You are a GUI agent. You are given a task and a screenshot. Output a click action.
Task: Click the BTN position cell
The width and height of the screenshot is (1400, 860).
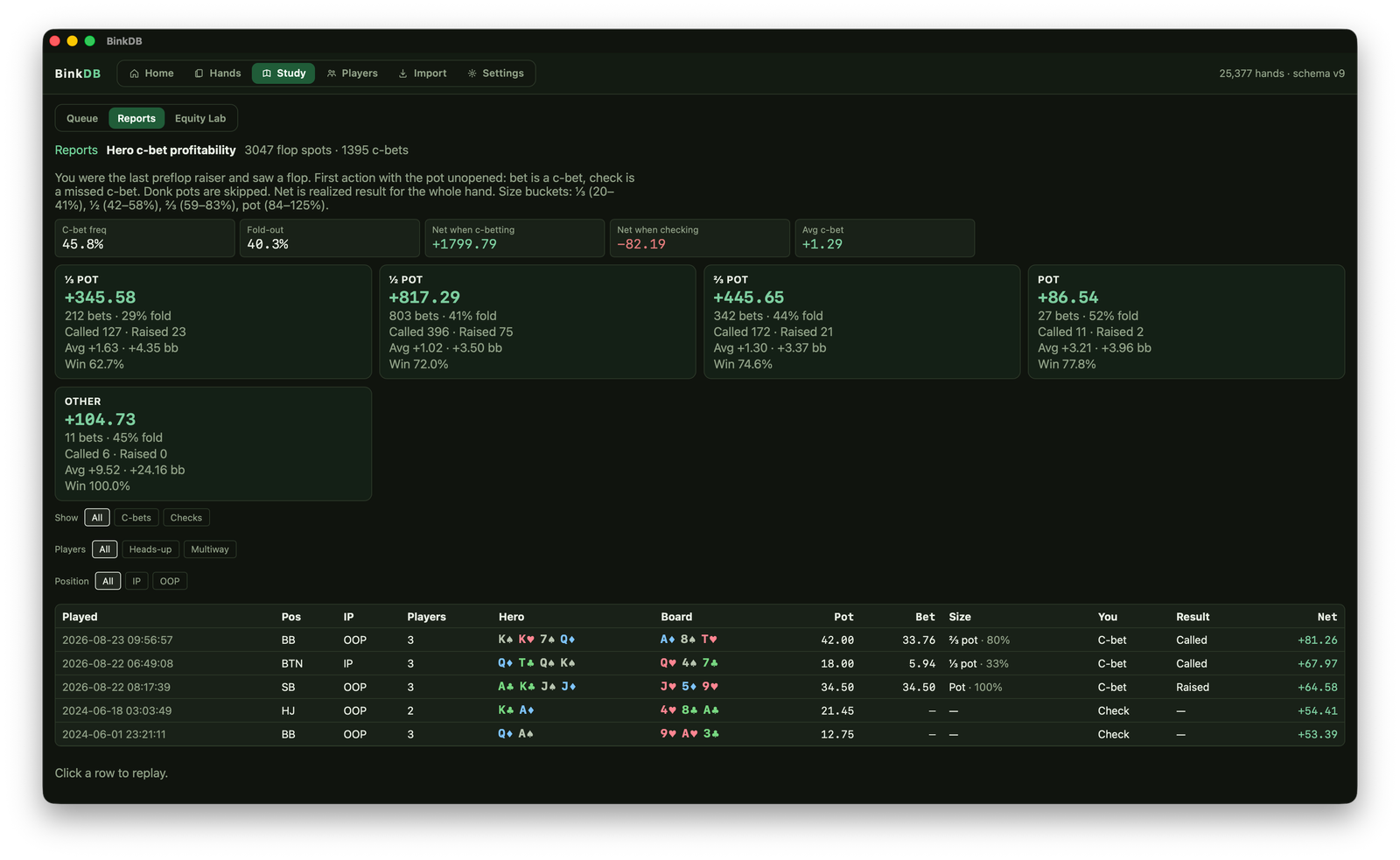tap(292, 664)
